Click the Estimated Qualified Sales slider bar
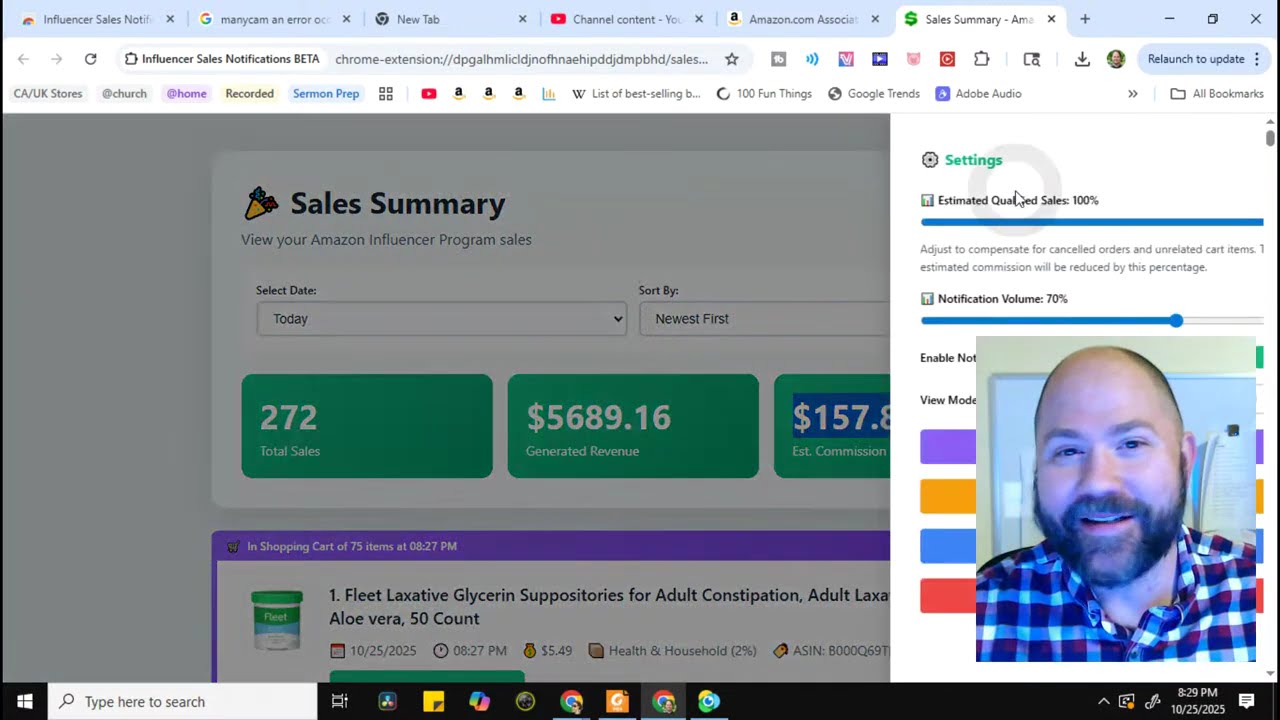1280x720 pixels. 1090,222
